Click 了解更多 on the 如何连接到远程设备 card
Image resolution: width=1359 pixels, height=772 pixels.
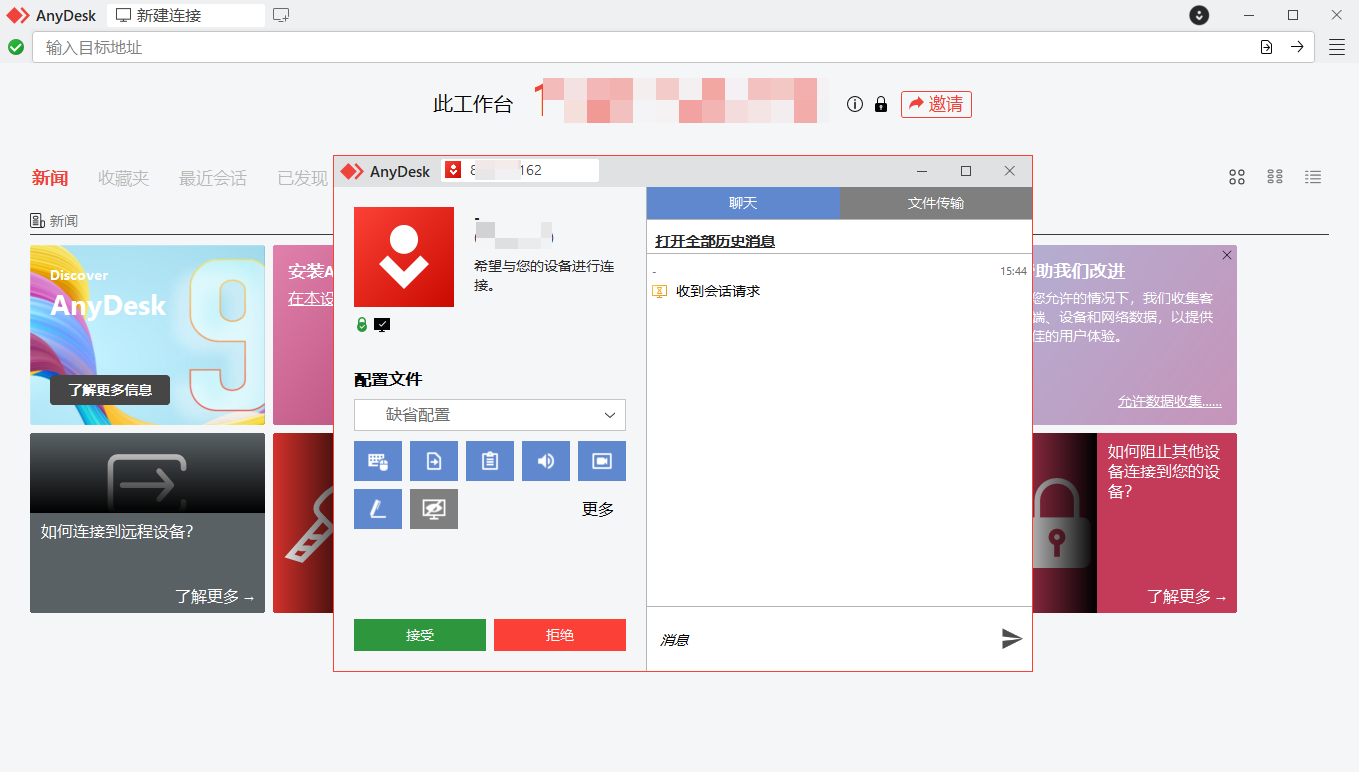(215, 597)
